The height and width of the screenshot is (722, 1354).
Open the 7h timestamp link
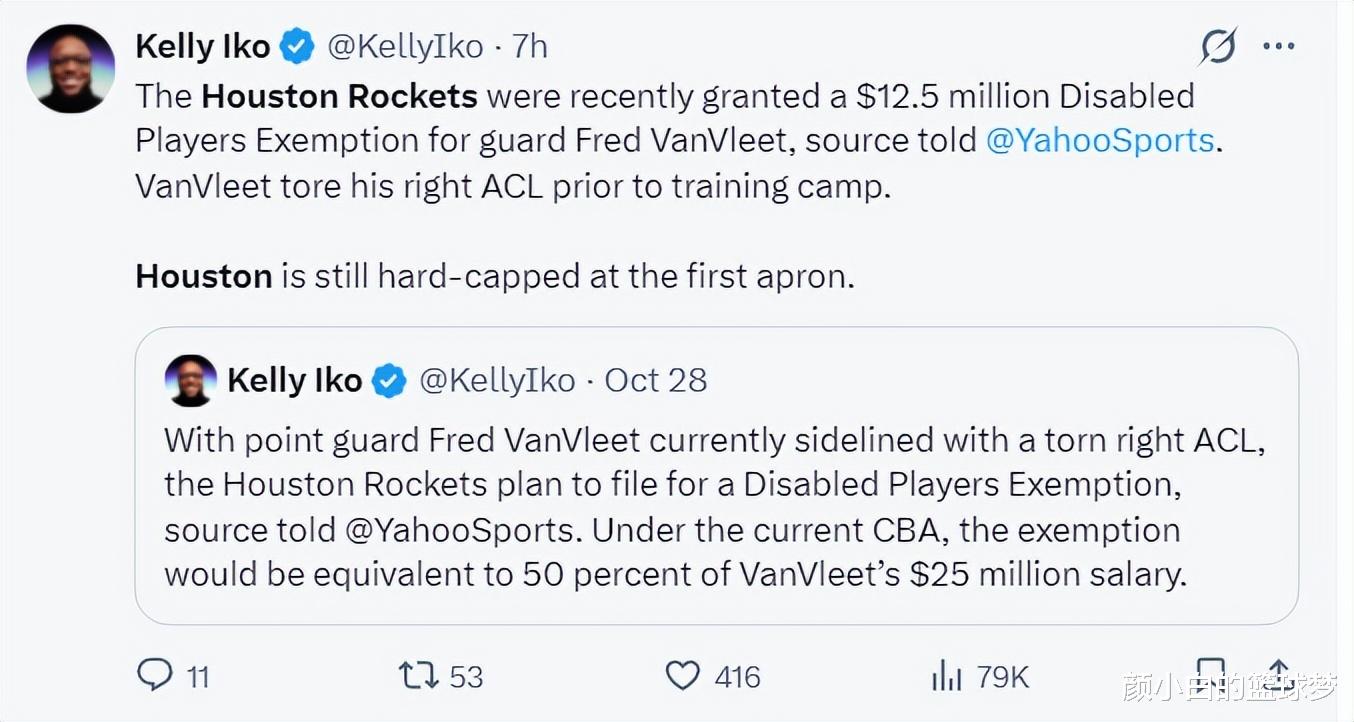click(x=529, y=46)
